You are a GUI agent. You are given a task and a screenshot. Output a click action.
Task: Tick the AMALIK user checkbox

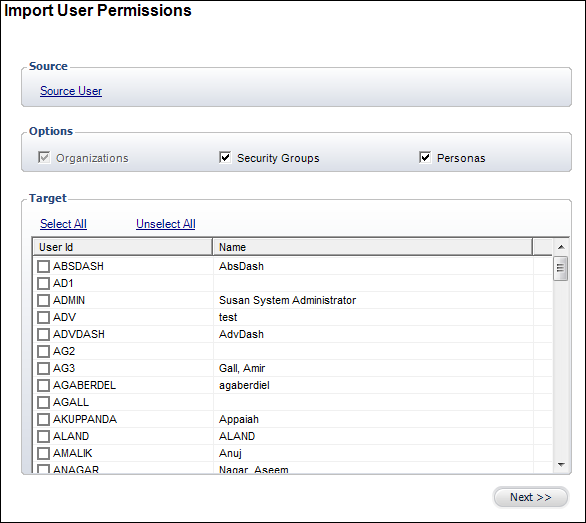click(43, 453)
